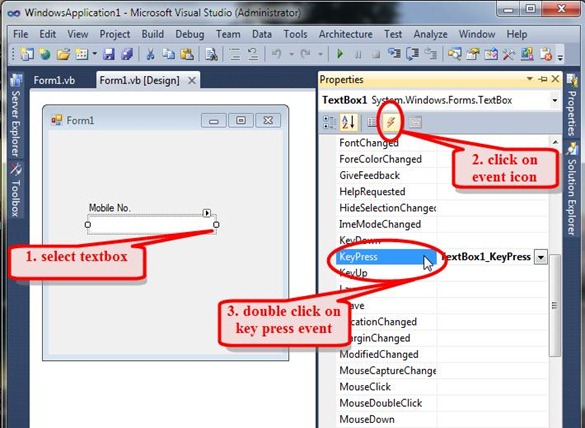
Task: Open the Build menu
Action: pyautogui.click(x=153, y=34)
